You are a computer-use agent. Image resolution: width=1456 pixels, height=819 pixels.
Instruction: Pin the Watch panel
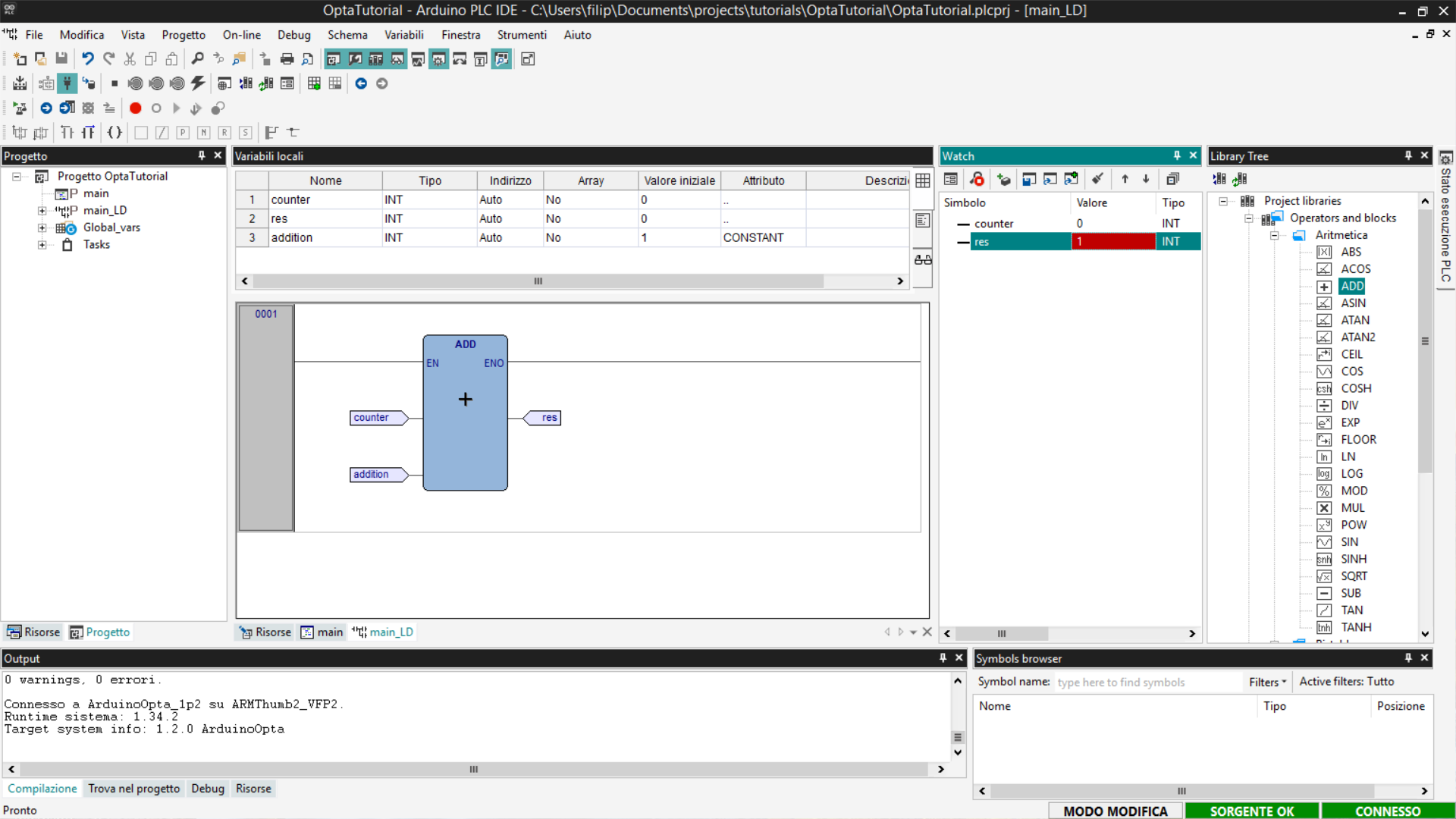pyautogui.click(x=1177, y=155)
